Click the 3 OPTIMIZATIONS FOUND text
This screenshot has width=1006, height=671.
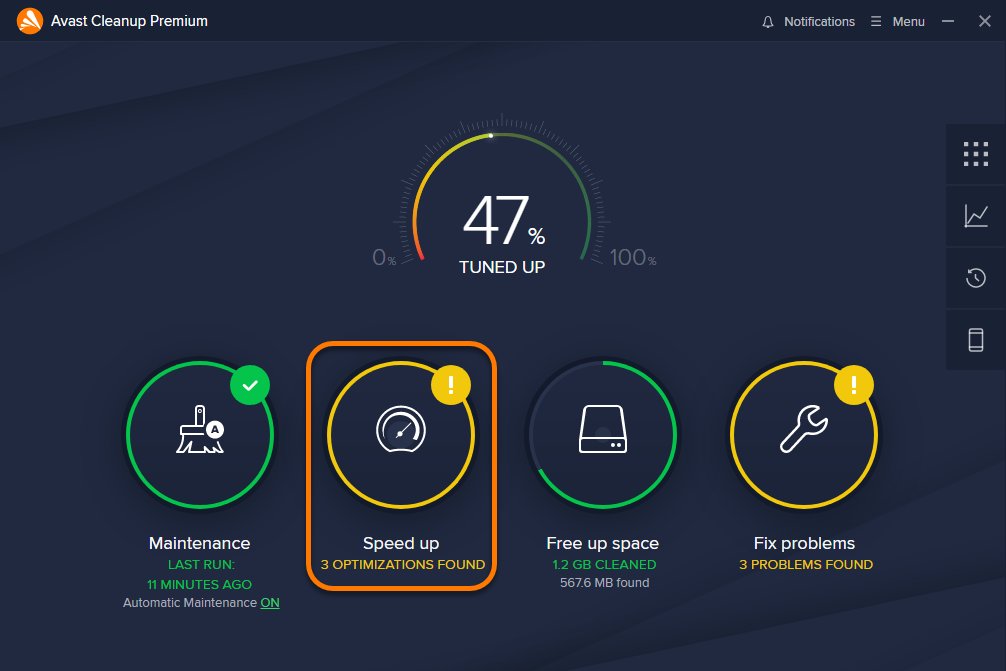click(403, 565)
